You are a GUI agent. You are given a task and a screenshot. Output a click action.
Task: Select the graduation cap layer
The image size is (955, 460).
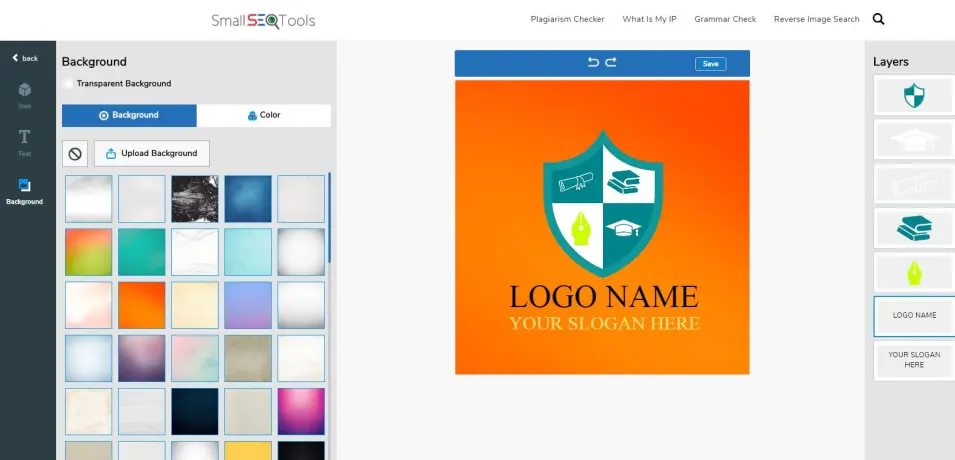(914, 140)
